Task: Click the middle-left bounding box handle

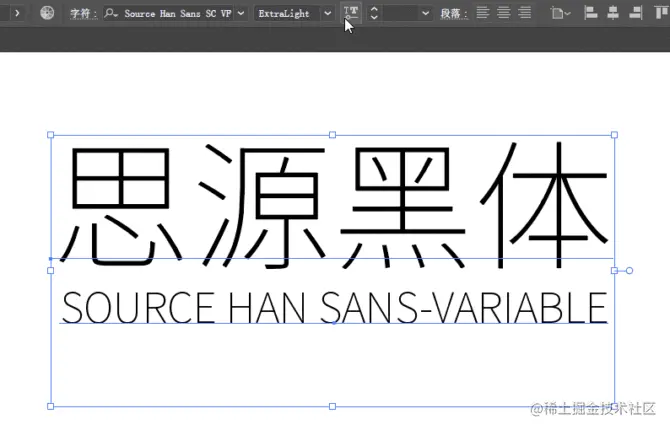Action: [50, 271]
